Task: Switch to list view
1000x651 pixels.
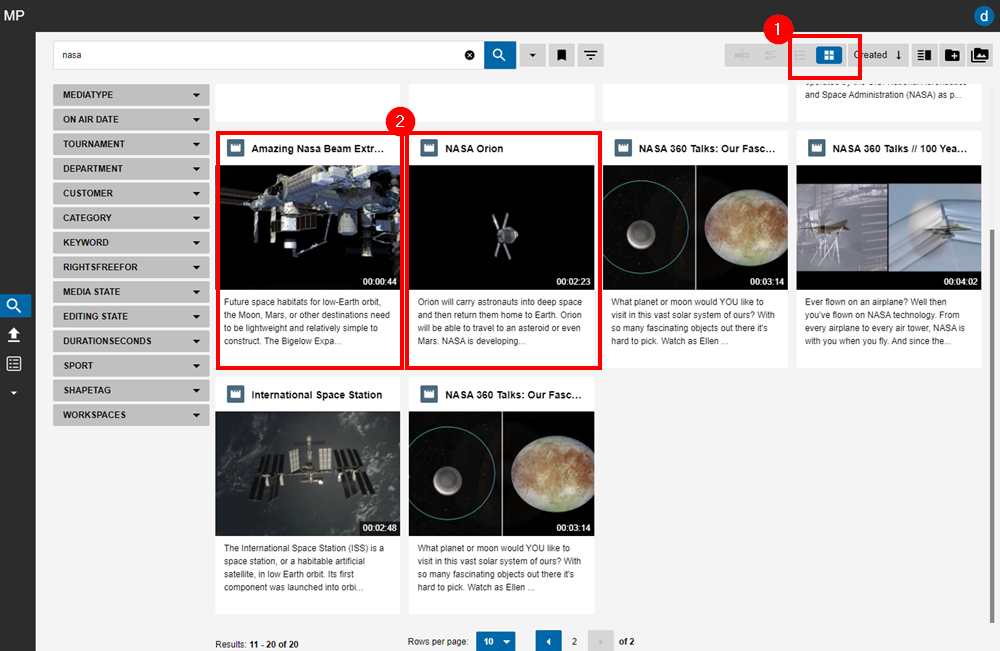Action: tap(800, 55)
